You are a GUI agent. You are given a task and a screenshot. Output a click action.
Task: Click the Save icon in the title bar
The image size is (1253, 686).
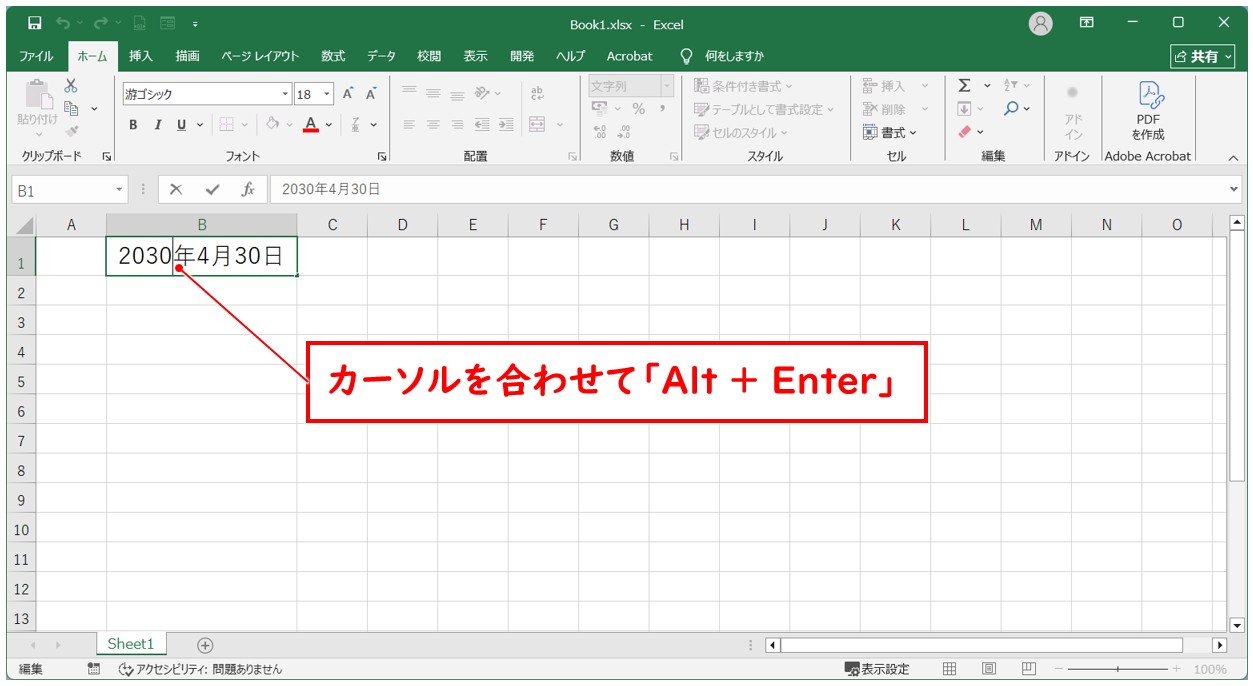(x=35, y=23)
